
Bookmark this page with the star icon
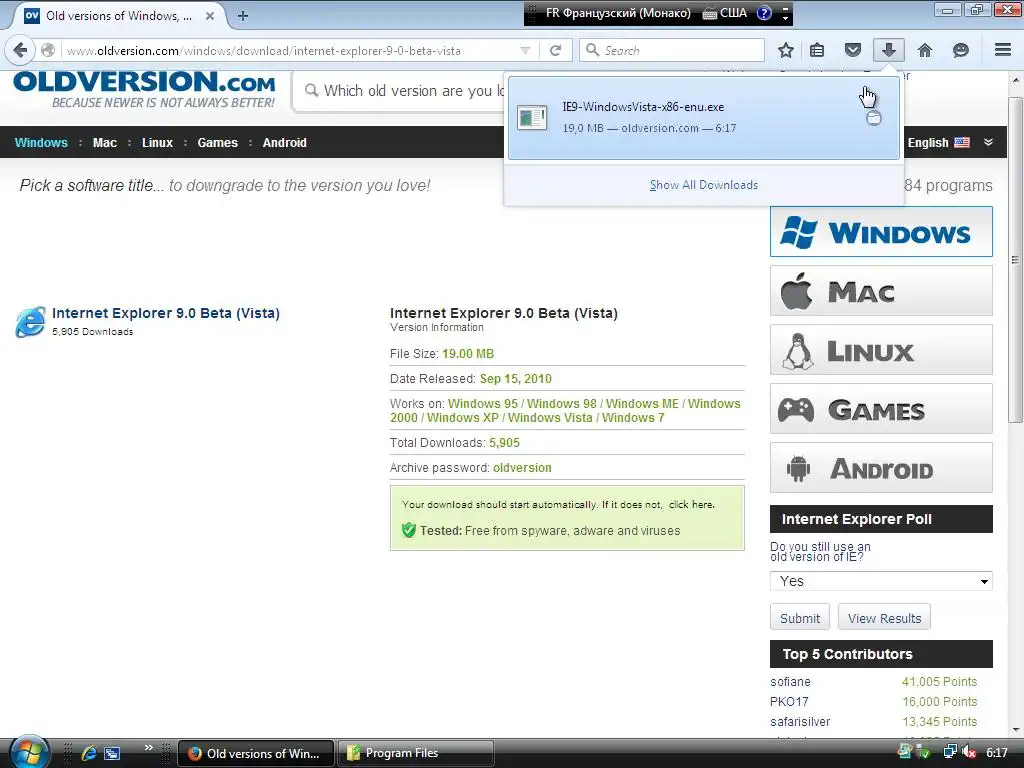tap(786, 50)
